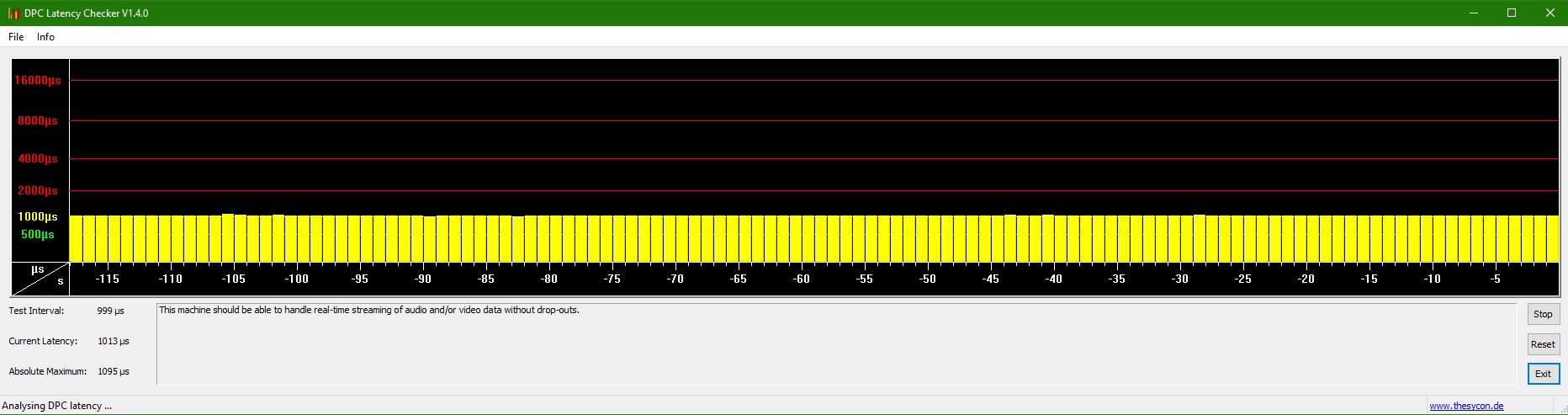Click the -75 time axis label

pos(612,279)
